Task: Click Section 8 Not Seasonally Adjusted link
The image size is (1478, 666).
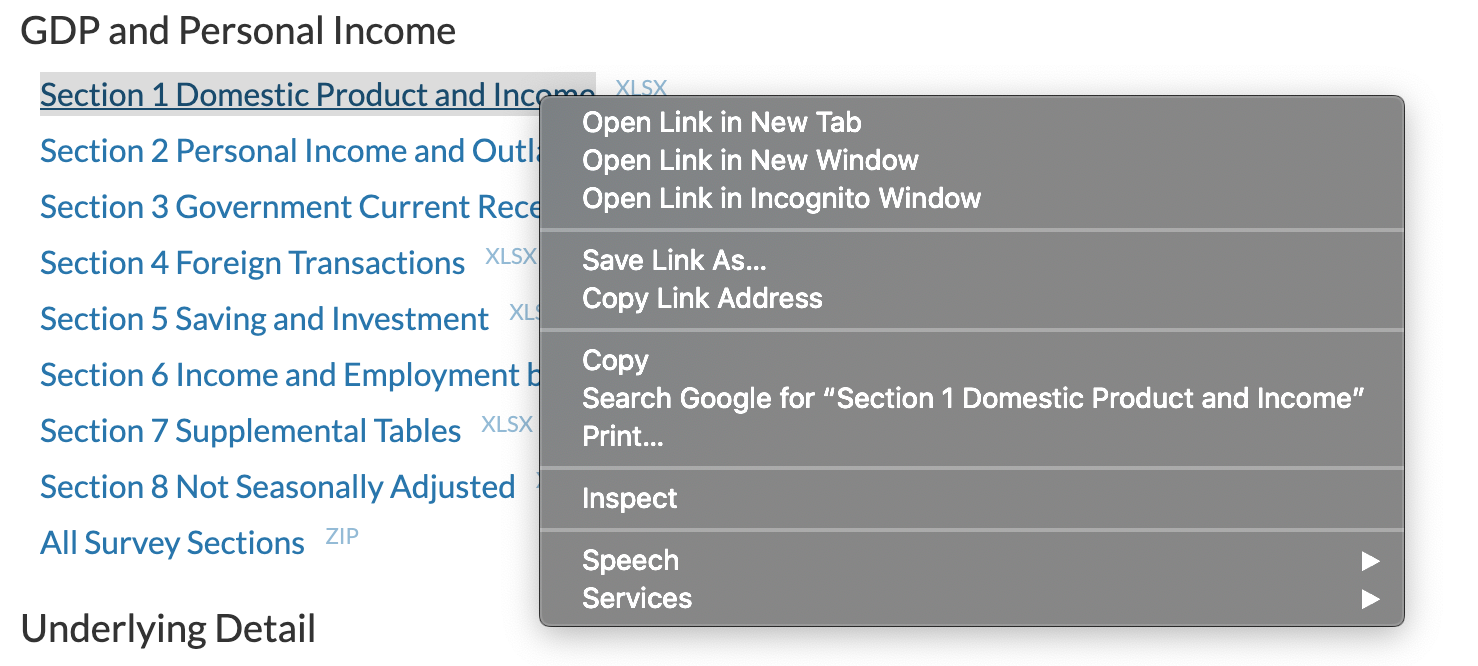Action: (277, 487)
